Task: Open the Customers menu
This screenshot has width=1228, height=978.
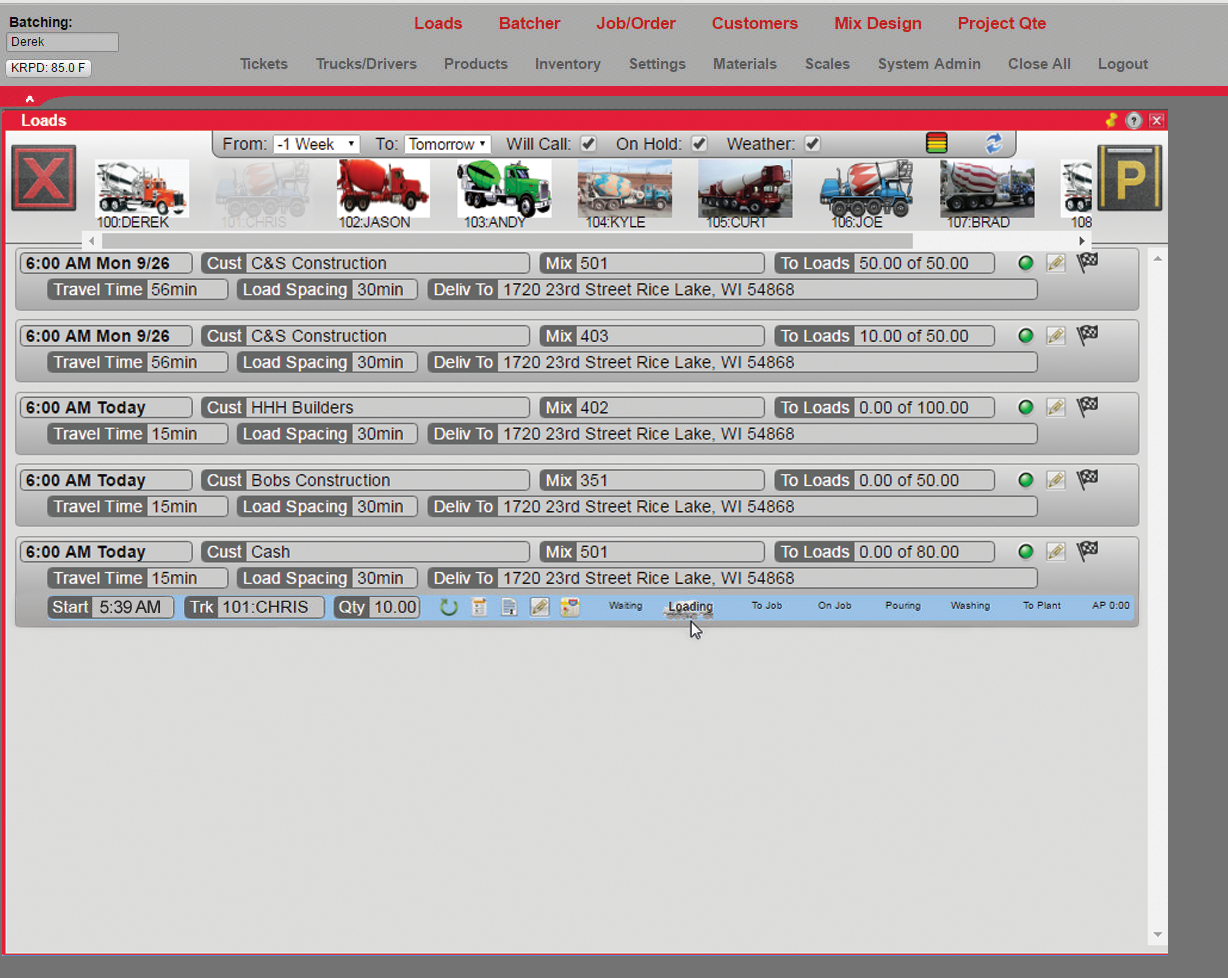Action: click(x=755, y=23)
